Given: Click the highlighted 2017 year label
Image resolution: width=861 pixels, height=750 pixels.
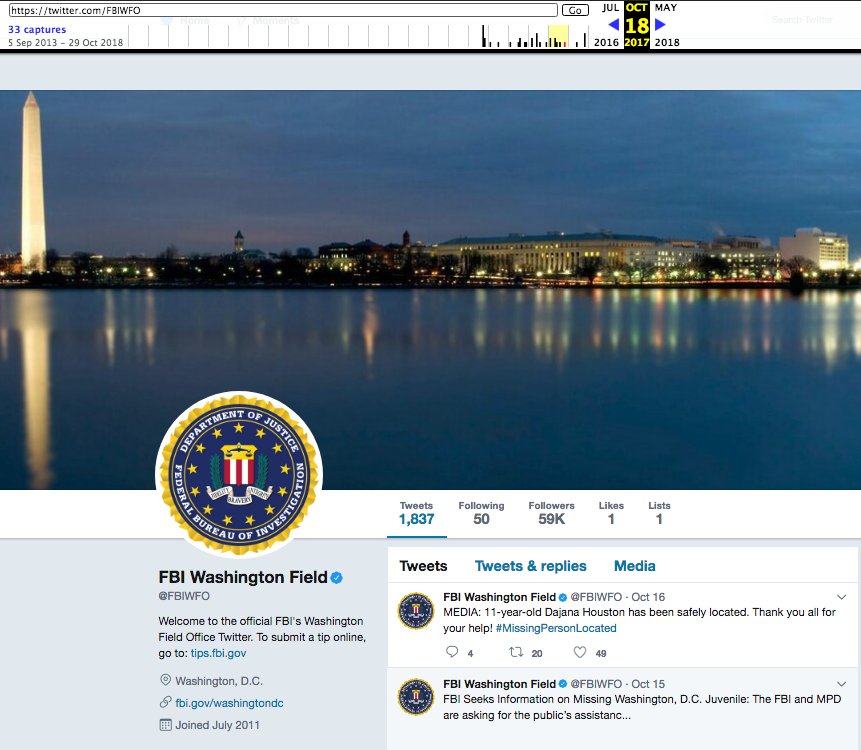Looking at the screenshot, I should point(637,42).
